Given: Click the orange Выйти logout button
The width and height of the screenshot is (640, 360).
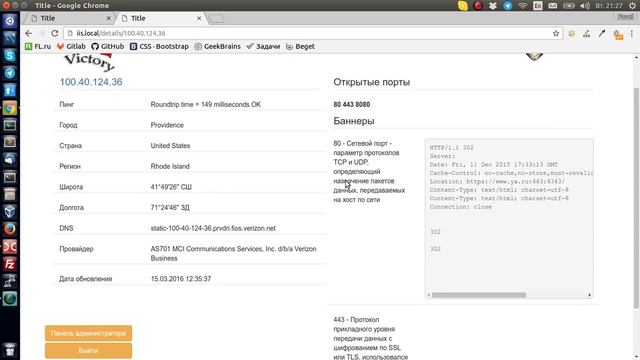Looking at the screenshot, I should pos(89,351).
